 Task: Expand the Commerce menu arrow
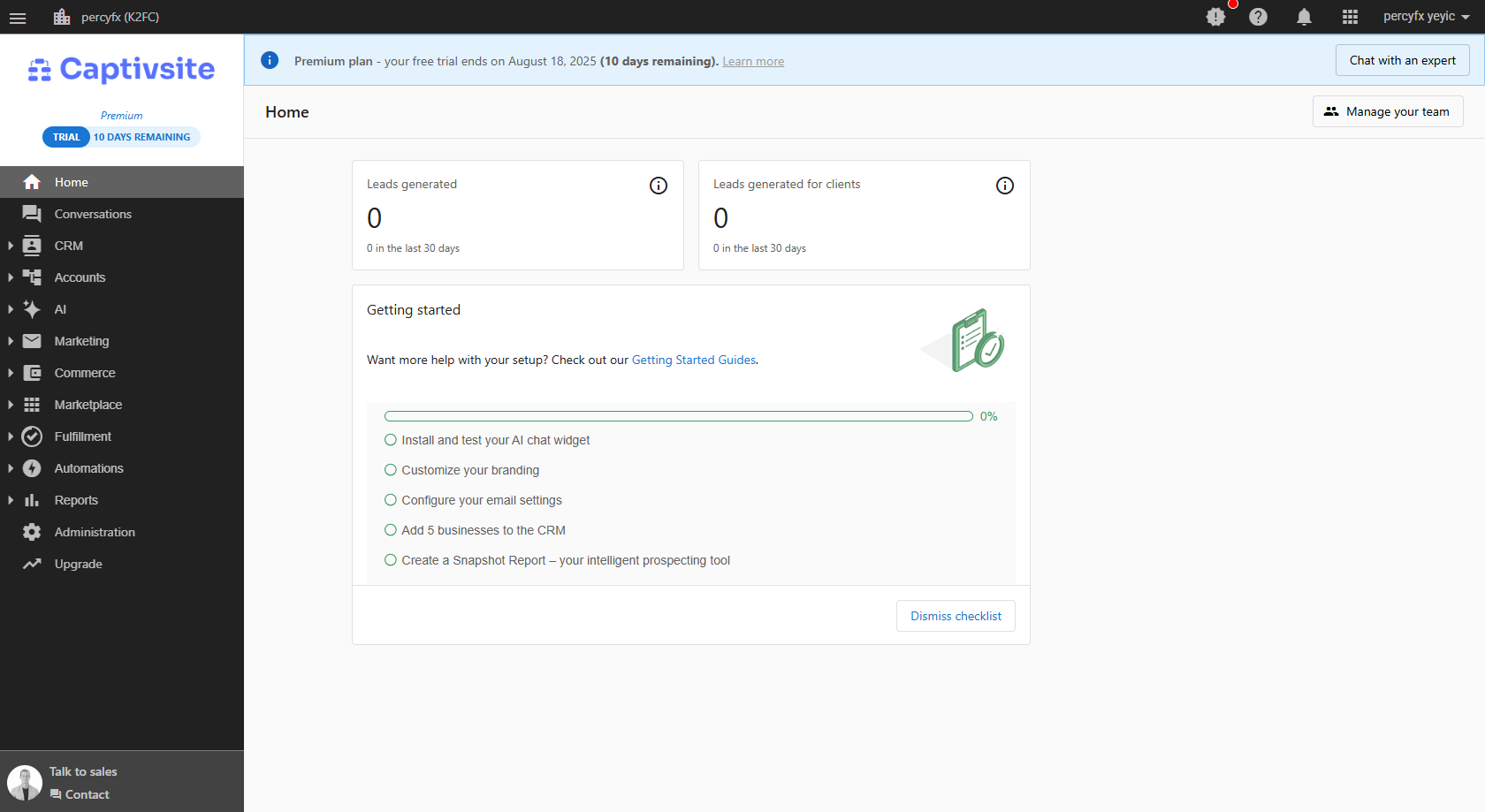click(10, 373)
